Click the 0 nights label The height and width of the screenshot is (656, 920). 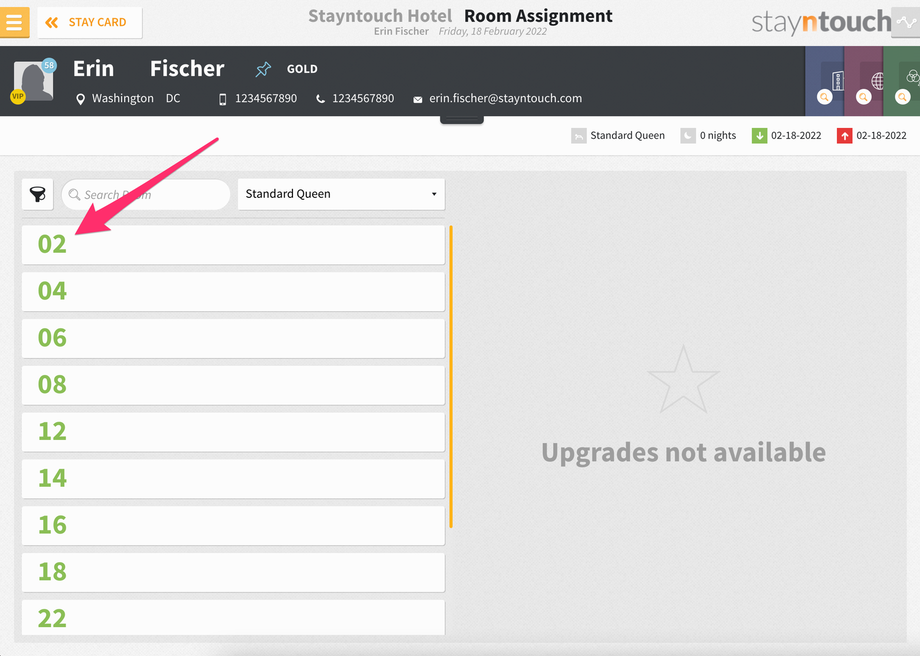point(718,136)
